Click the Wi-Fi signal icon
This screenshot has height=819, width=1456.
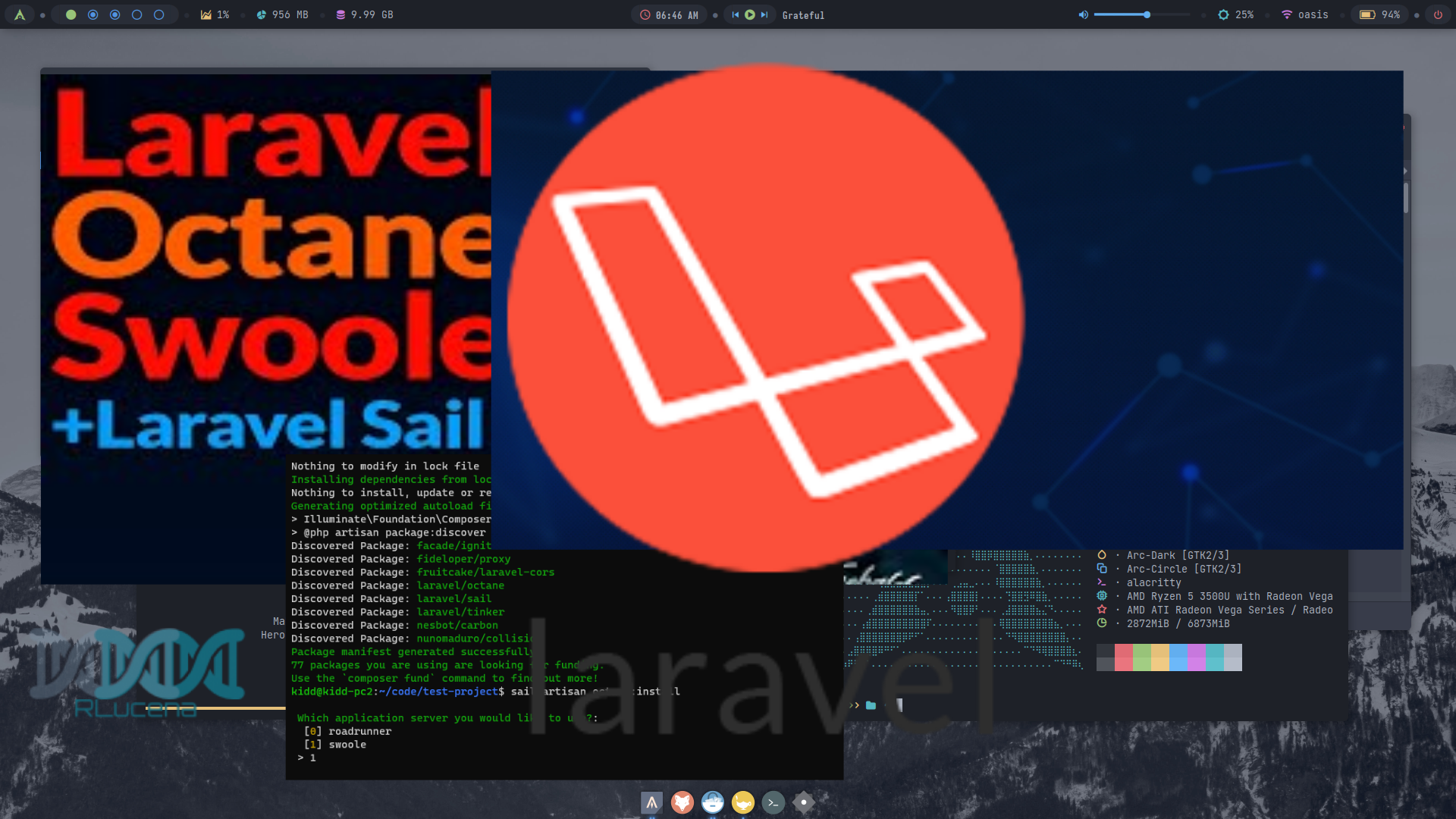(x=1287, y=14)
